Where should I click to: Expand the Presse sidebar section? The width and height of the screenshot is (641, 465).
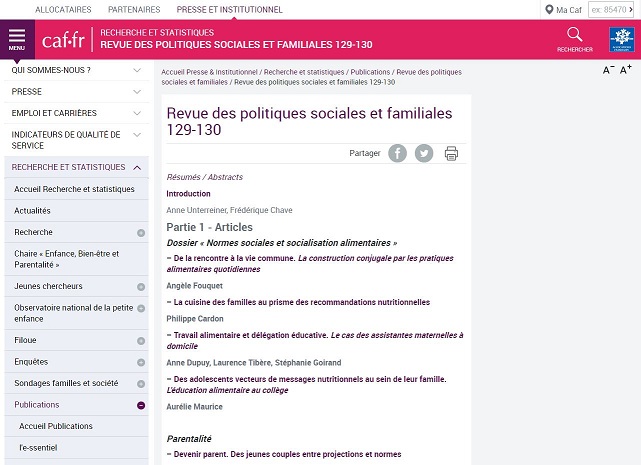137,91
